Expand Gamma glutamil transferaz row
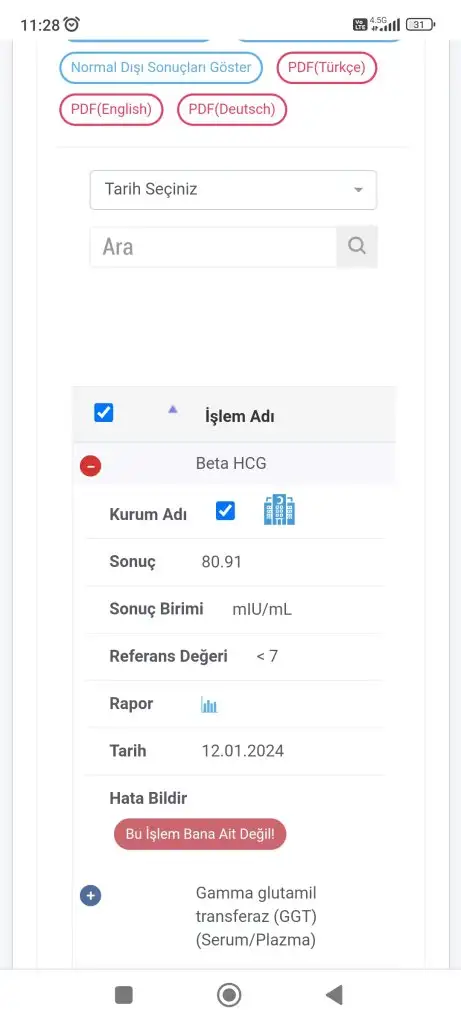This screenshot has width=461, height=1024. pos(90,895)
